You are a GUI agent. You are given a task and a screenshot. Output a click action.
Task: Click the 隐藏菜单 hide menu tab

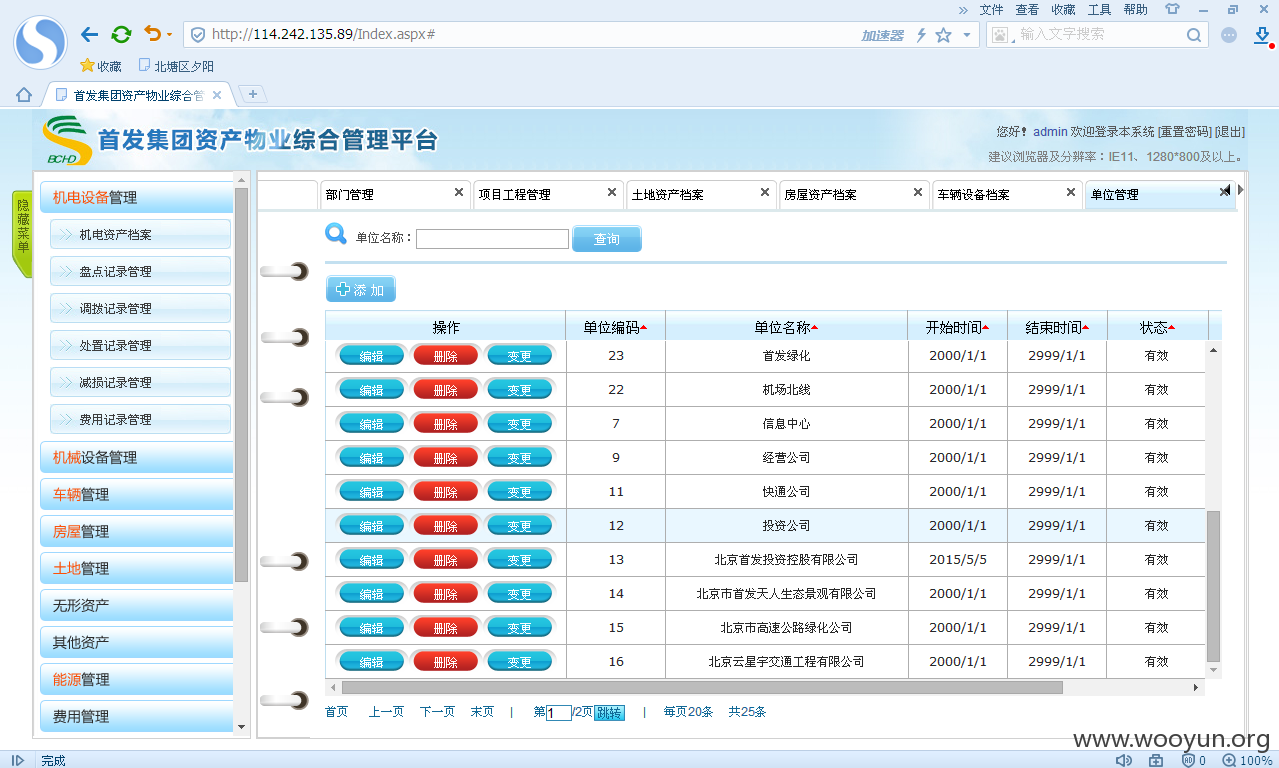(x=22, y=233)
